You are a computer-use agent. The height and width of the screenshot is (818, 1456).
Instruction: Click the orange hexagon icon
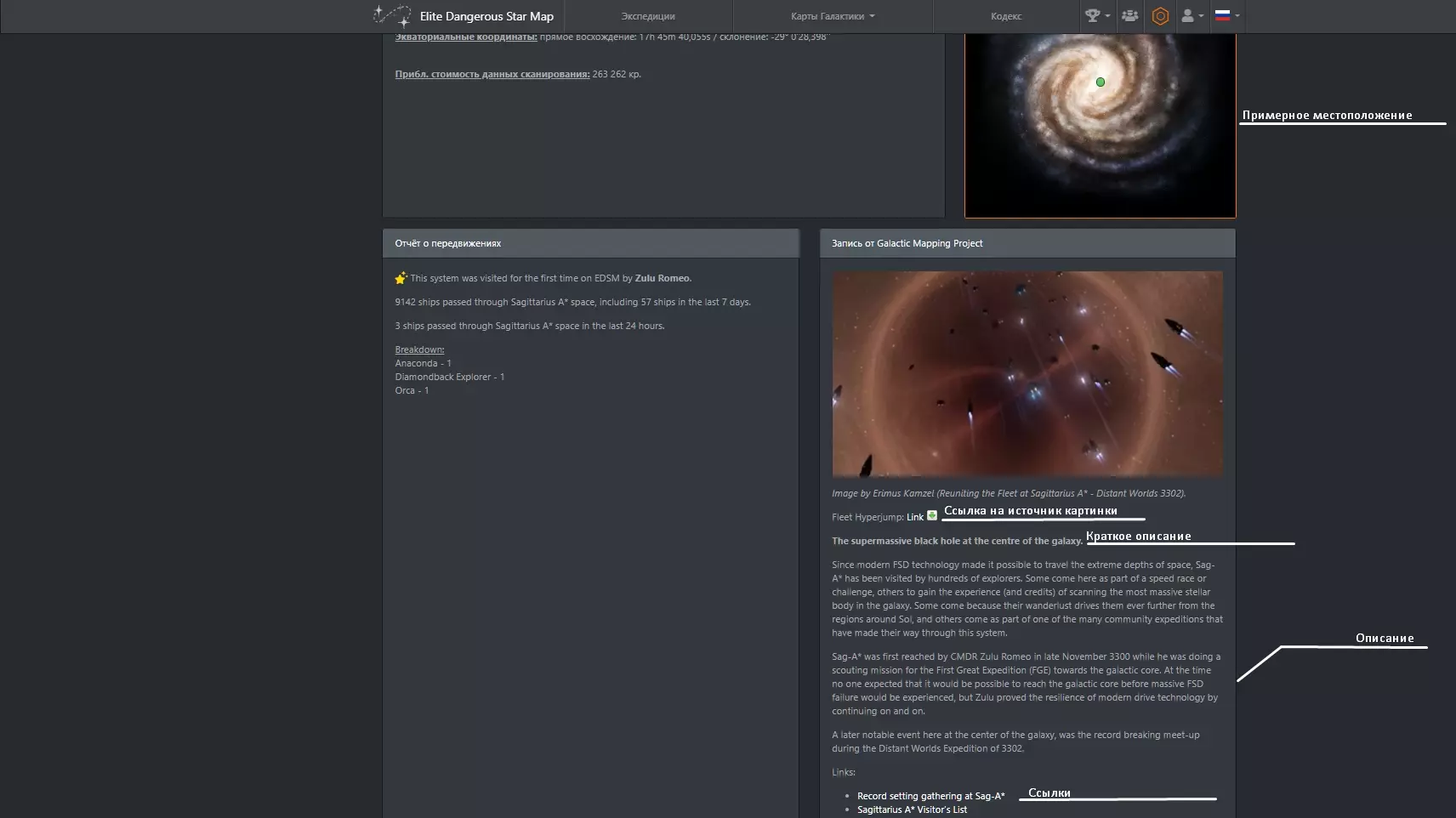[x=1160, y=16]
